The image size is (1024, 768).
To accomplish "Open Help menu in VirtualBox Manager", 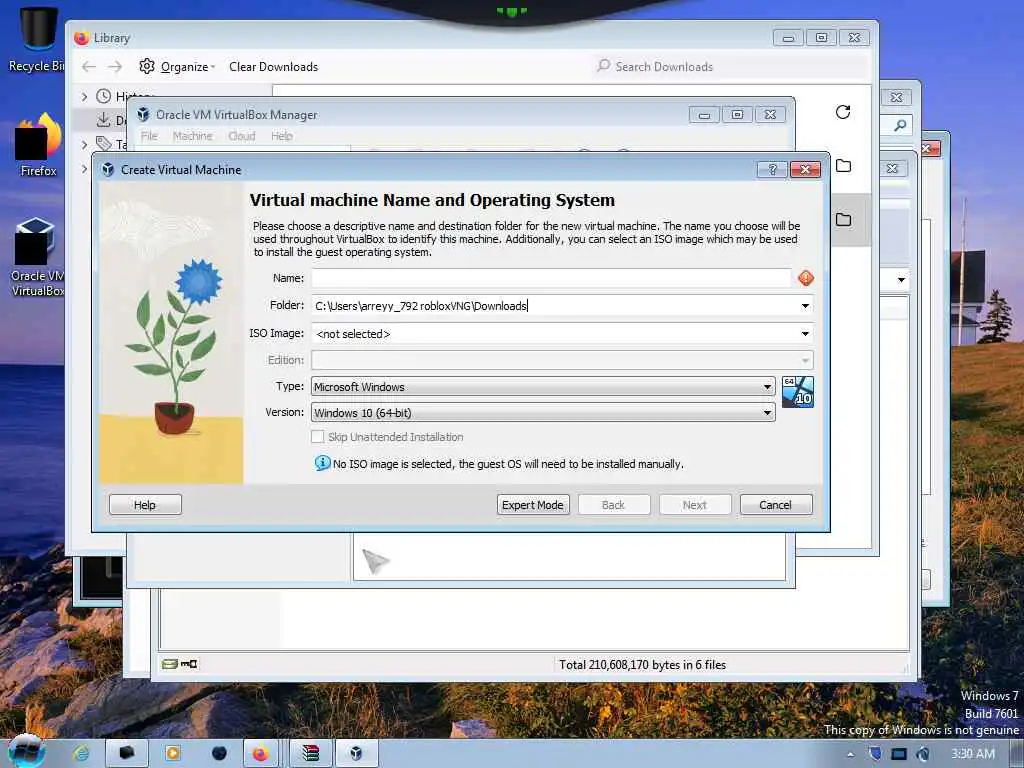I will [x=281, y=136].
